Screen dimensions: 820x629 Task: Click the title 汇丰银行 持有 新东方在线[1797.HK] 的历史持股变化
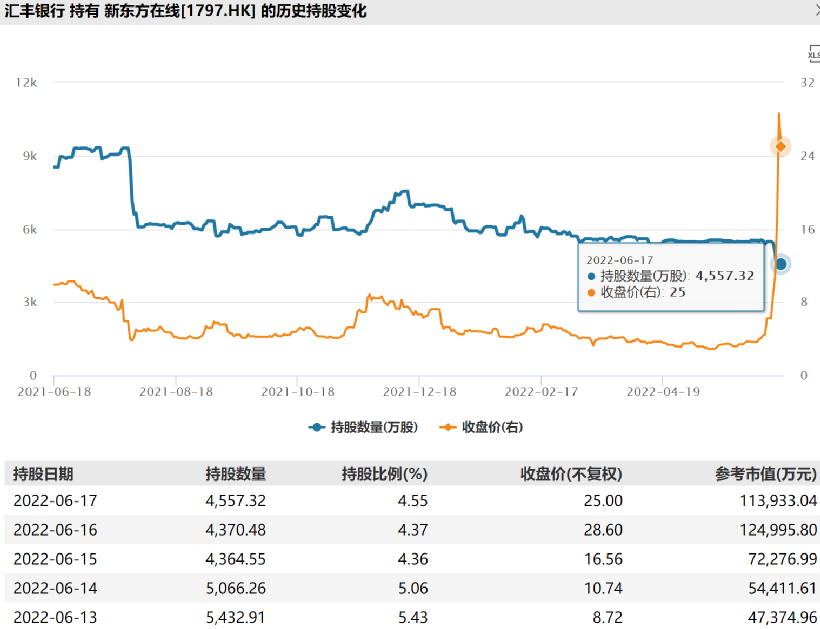[x=186, y=11]
